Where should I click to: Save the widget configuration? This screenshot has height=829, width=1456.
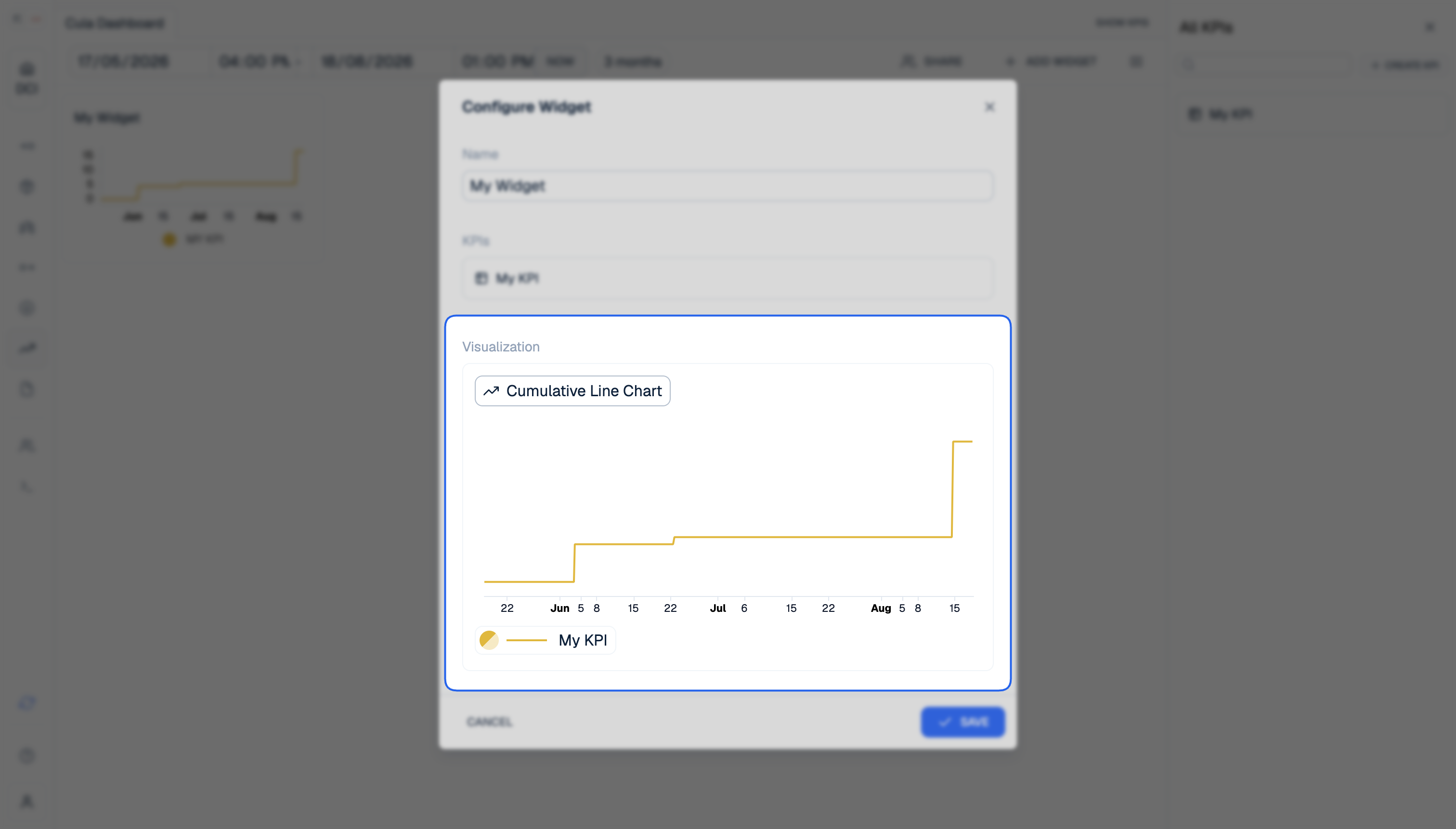[x=962, y=722]
